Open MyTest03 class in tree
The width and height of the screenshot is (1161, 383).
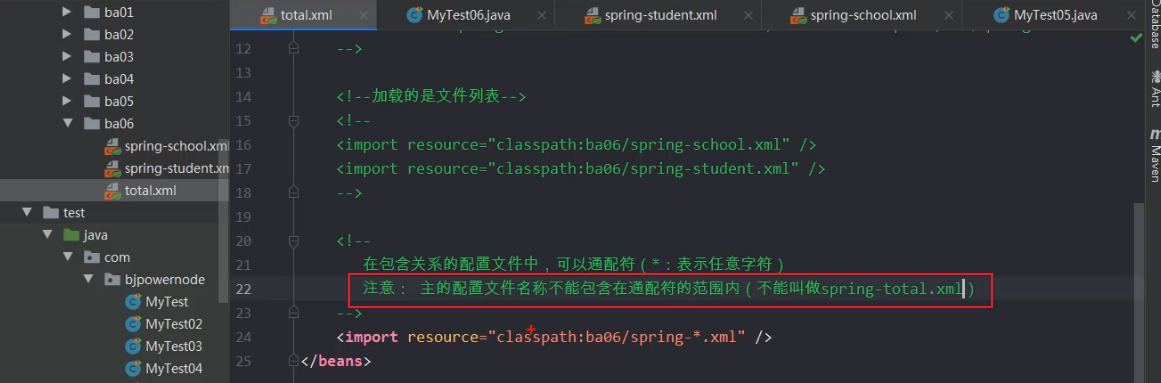[x=174, y=346]
